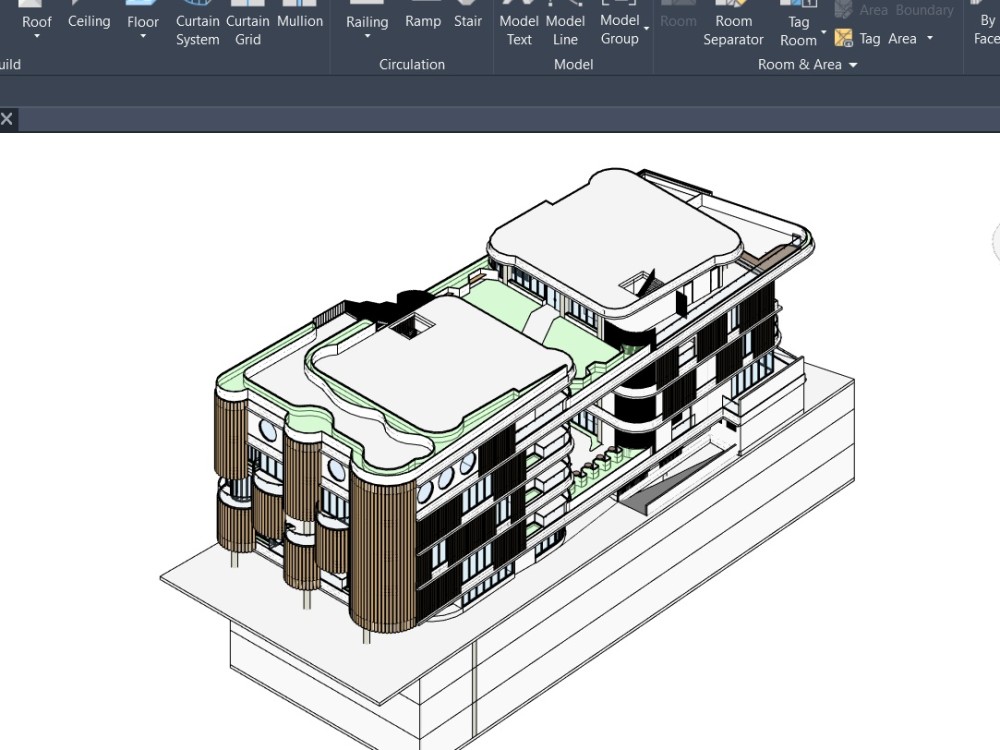The height and width of the screenshot is (750, 1000).
Task: Expand the Floor tool options
Action: coord(142,38)
